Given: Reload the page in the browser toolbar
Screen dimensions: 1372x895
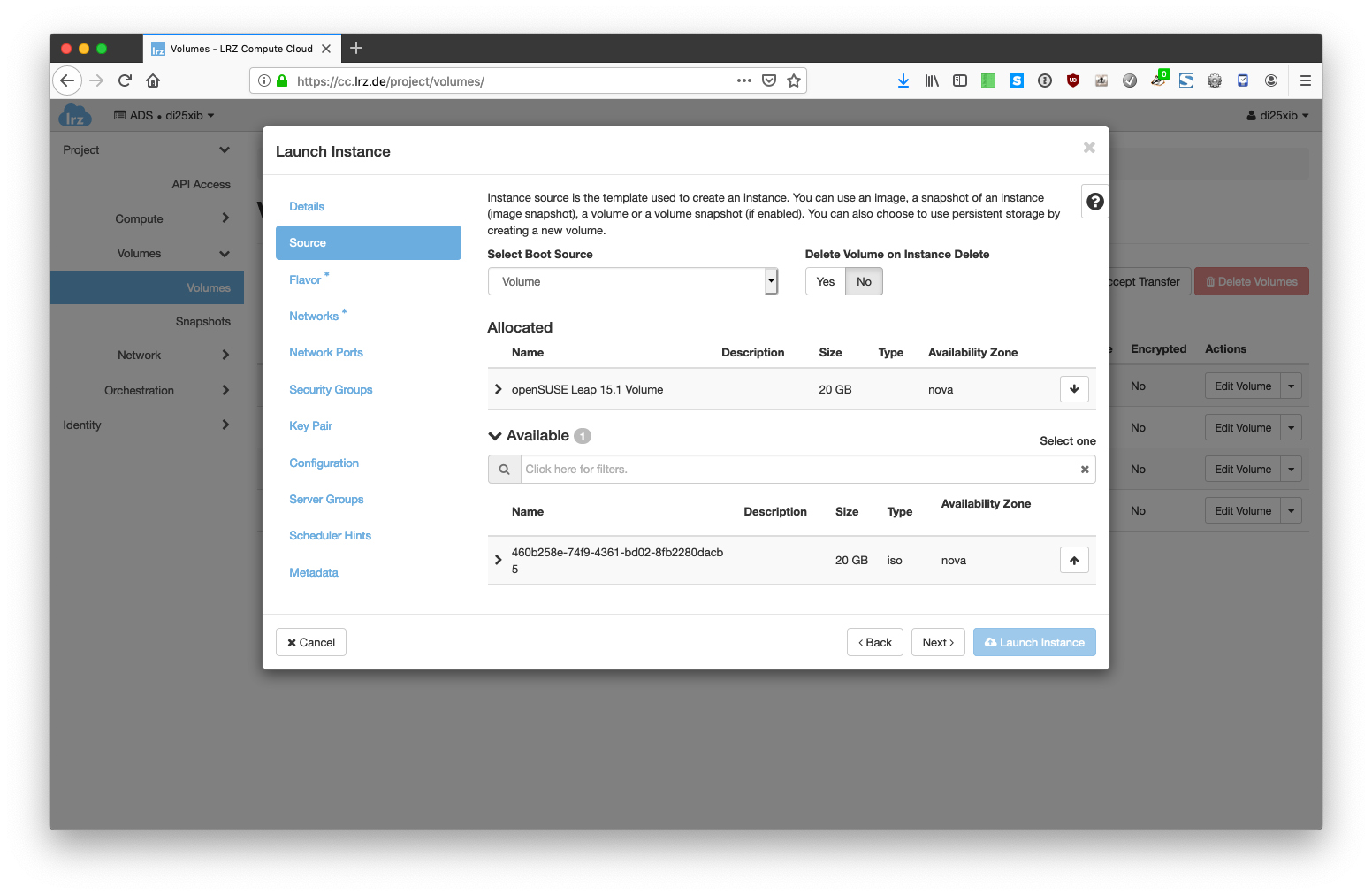Looking at the screenshot, I should pos(125,80).
